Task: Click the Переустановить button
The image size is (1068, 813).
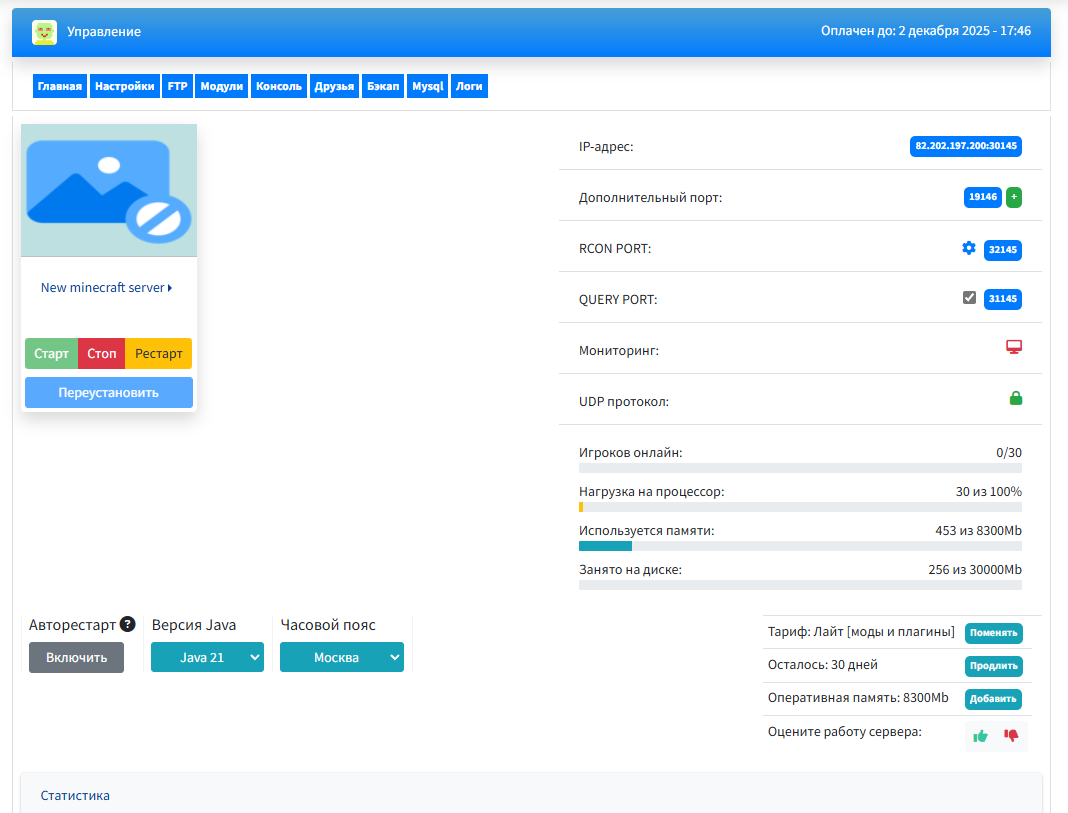Action: pos(108,392)
